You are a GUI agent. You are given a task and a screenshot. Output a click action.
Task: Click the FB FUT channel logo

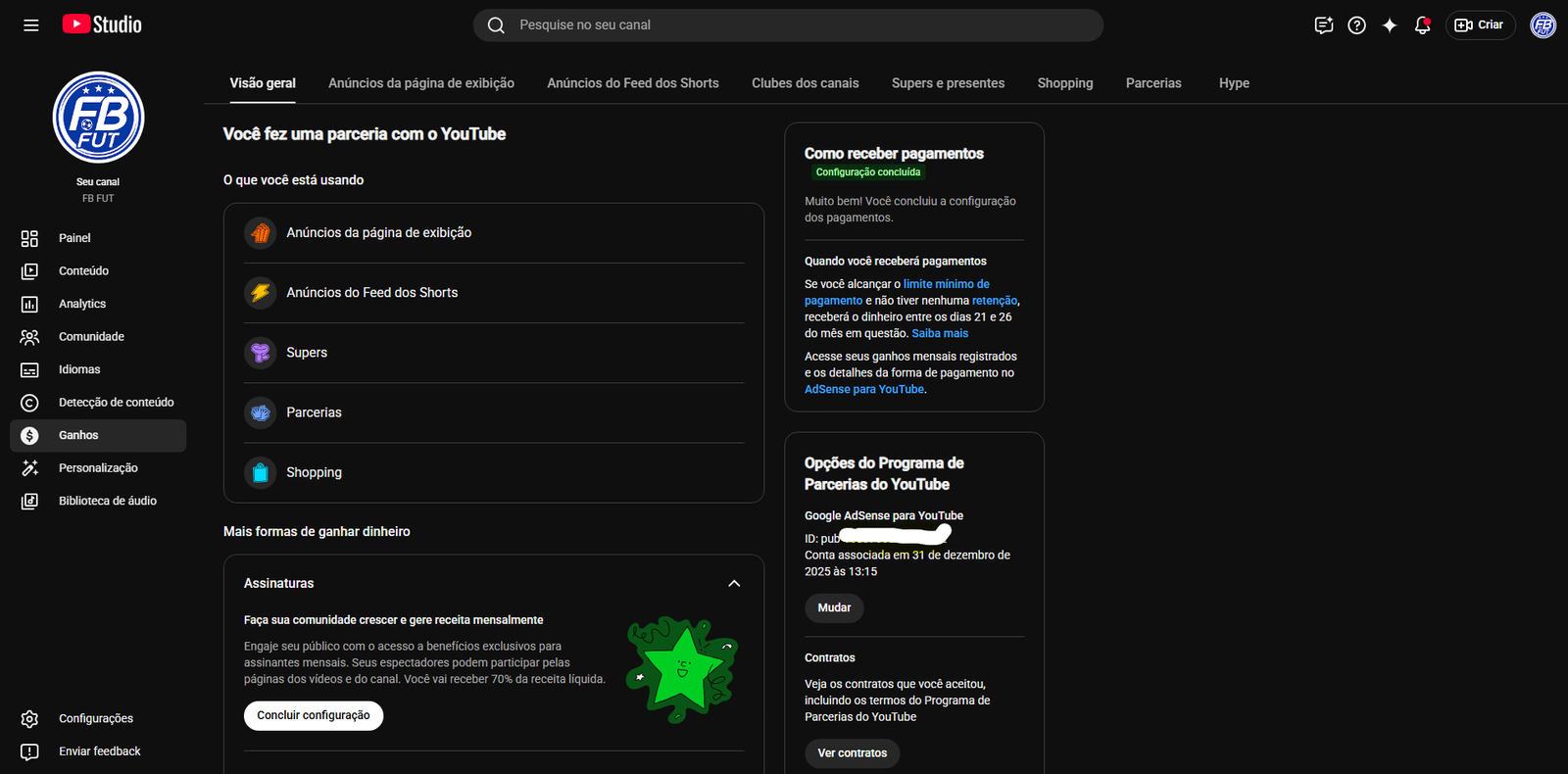(x=98, y=118)
